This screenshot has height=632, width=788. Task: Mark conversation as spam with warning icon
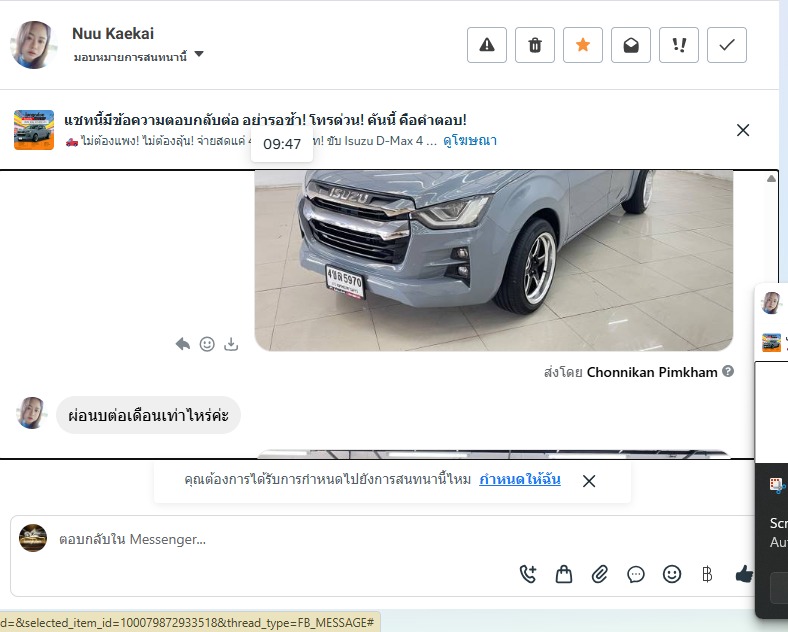pyautogui.click(x=486, y=45)
